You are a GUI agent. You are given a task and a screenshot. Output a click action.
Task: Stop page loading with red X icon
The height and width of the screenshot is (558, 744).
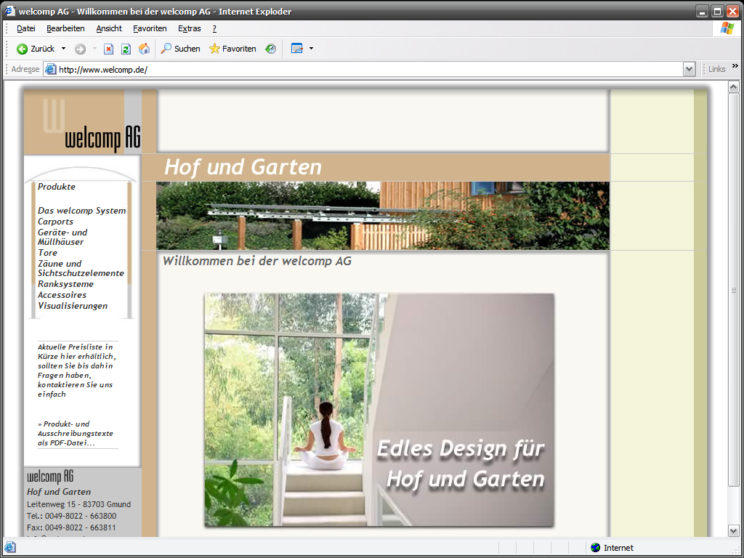[109, 49]
